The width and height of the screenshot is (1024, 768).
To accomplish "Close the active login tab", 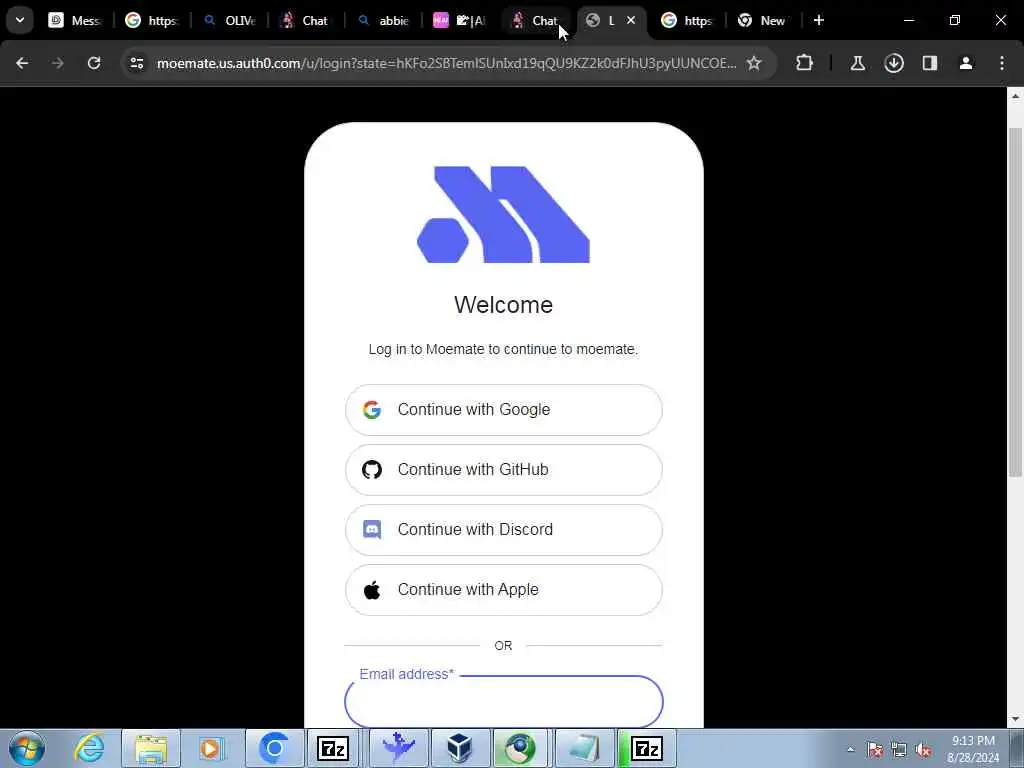I will click(631, 20).
